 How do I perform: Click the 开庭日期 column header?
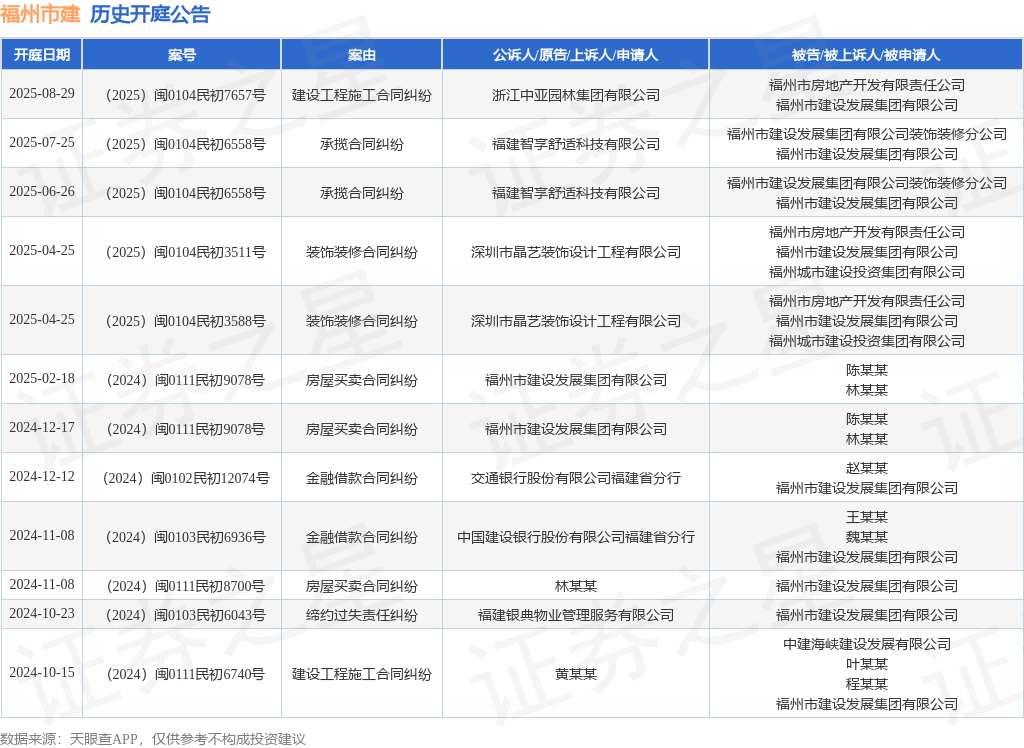42,55
